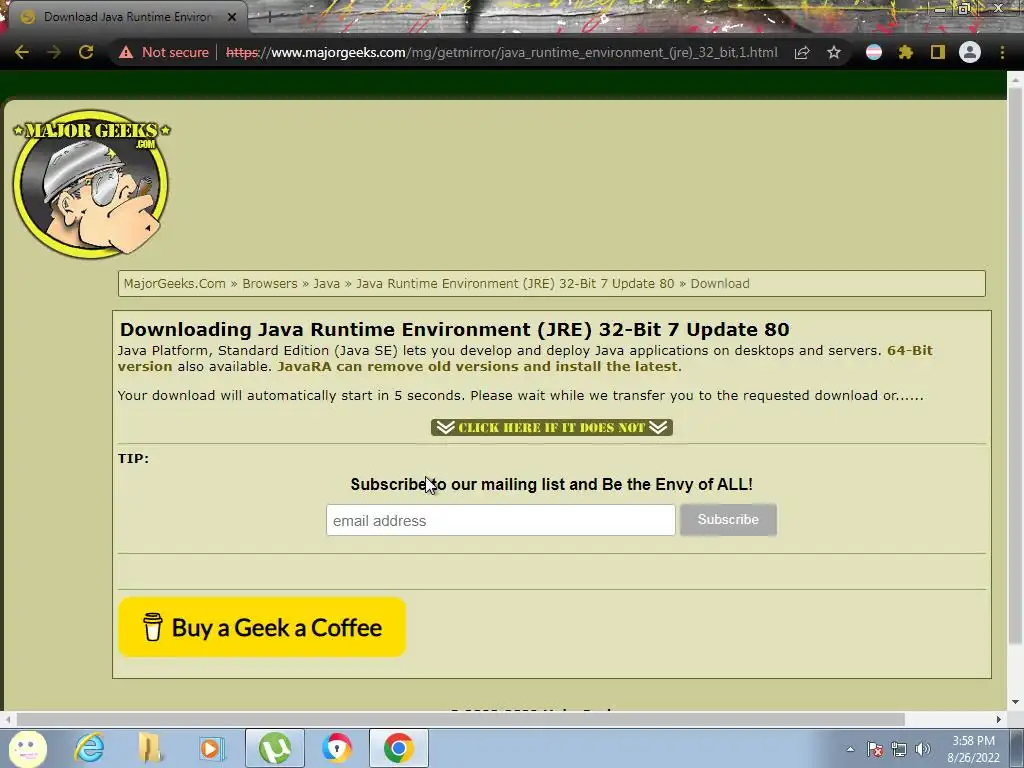Go back to the previous page
The height and width of the screenshot is (768, 1024).
coord(22,52)
